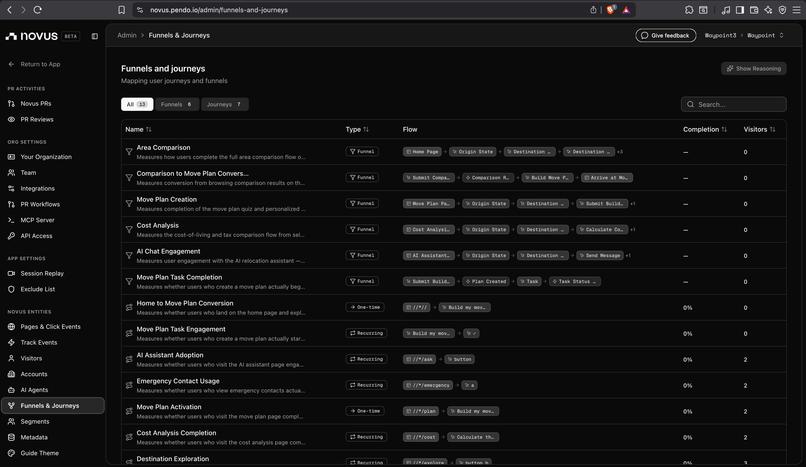This screenshot has height=467, width=806.
Task: Click Track Events lightning icon
Action: pyautogui.click(x=11, y=342)
